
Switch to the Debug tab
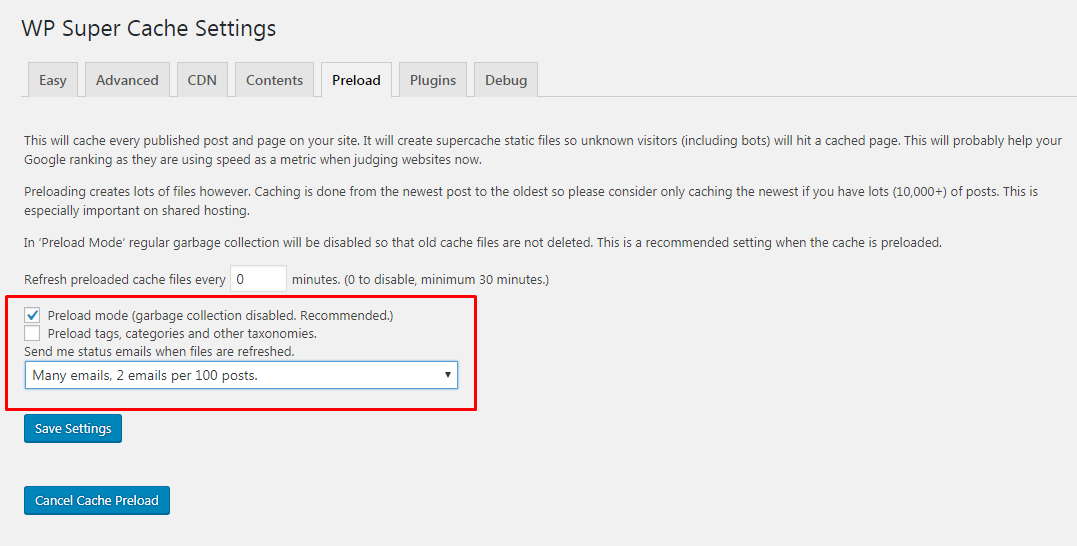(506, 80)
